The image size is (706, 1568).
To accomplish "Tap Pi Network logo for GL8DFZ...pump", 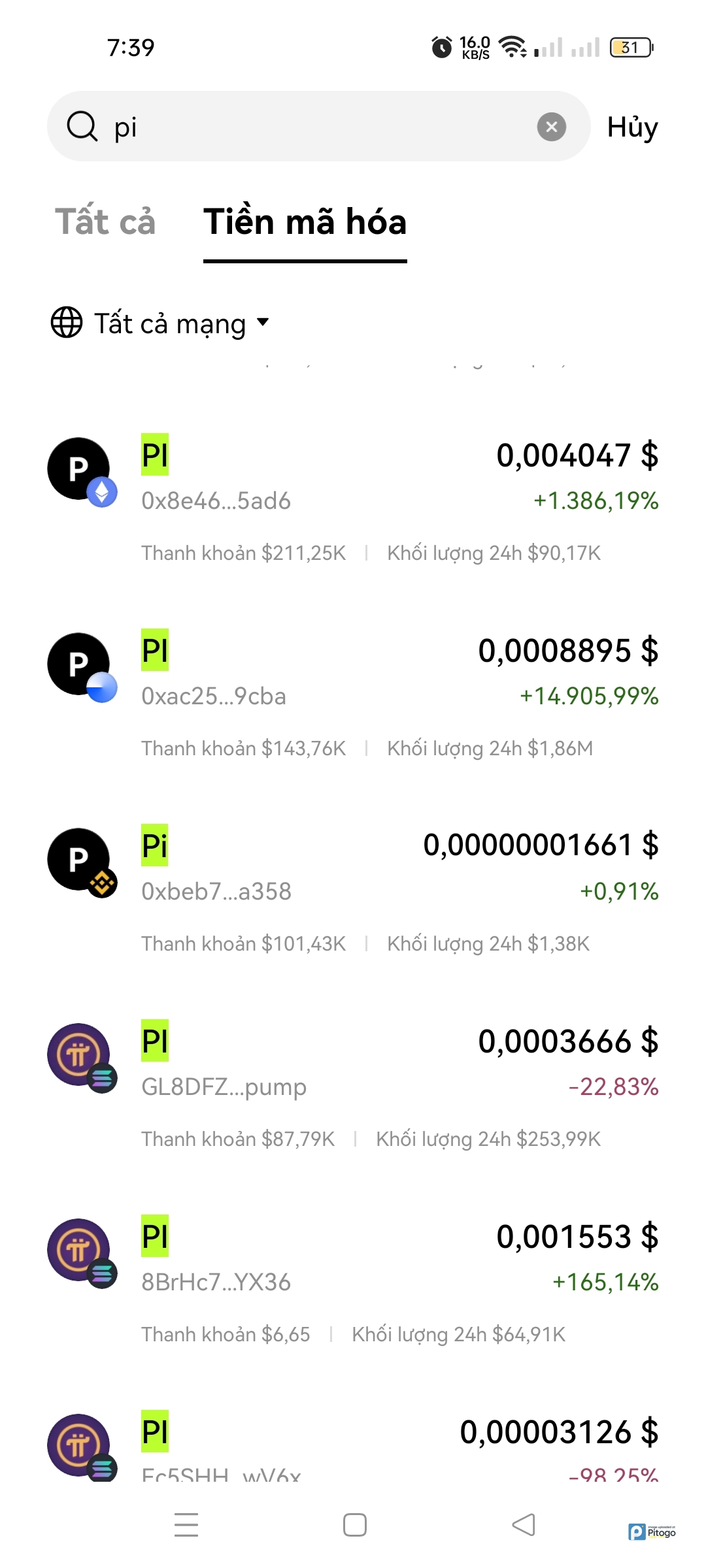I will (80, 1055).
